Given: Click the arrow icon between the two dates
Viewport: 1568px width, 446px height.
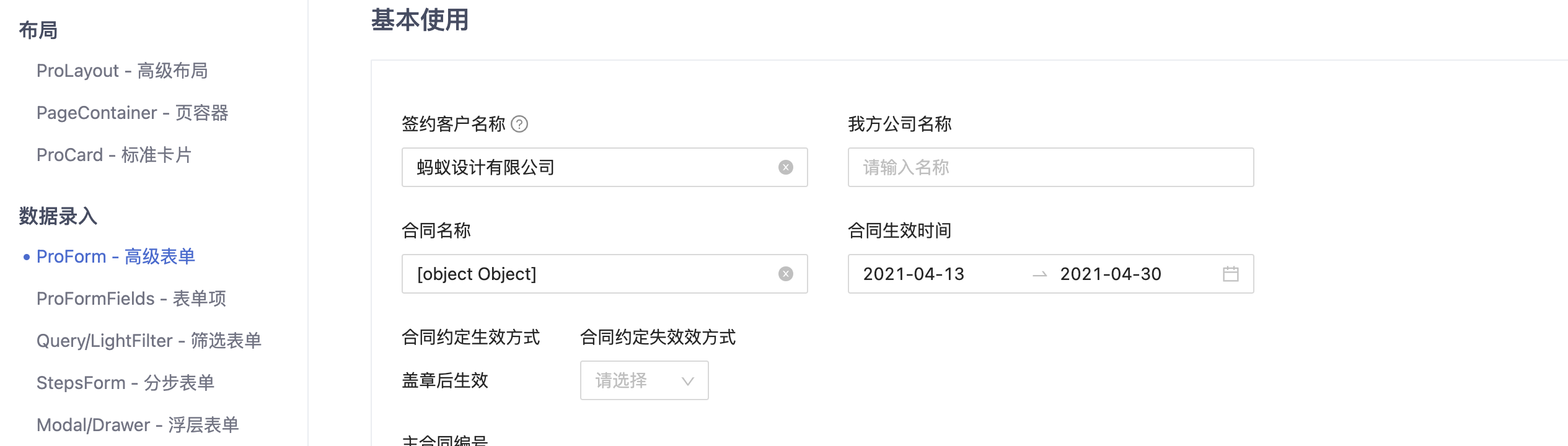Looking at the screenshot, I should click(x=1037, y=273).
